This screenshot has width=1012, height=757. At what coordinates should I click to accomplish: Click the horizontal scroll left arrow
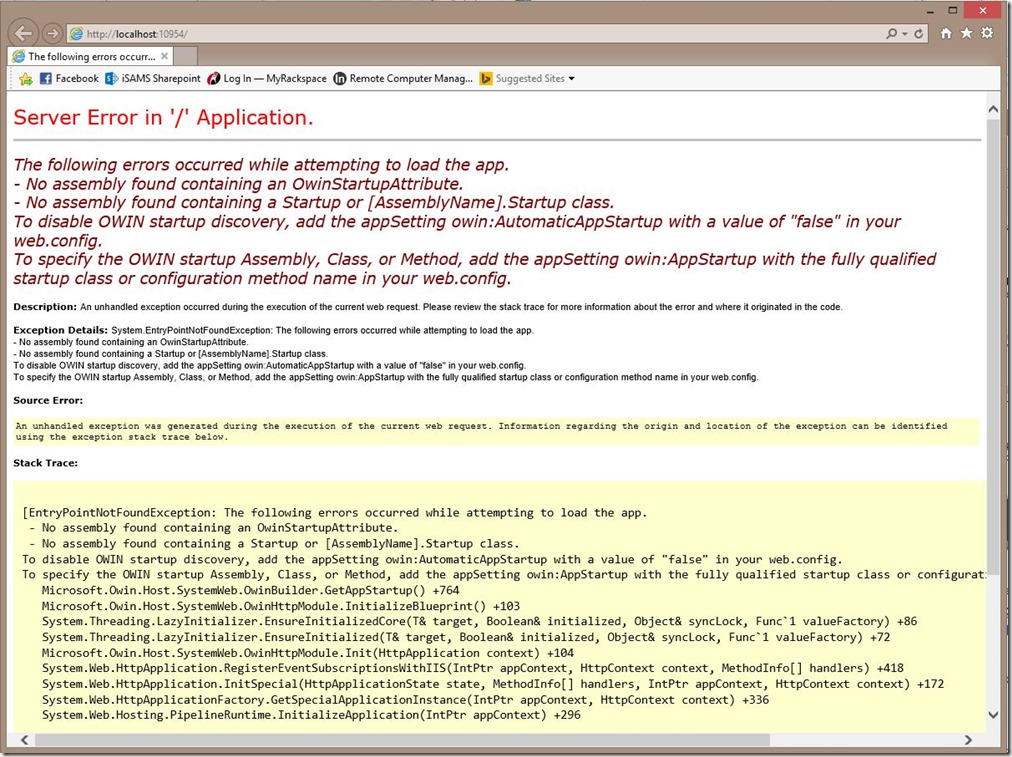coord(25,740)
